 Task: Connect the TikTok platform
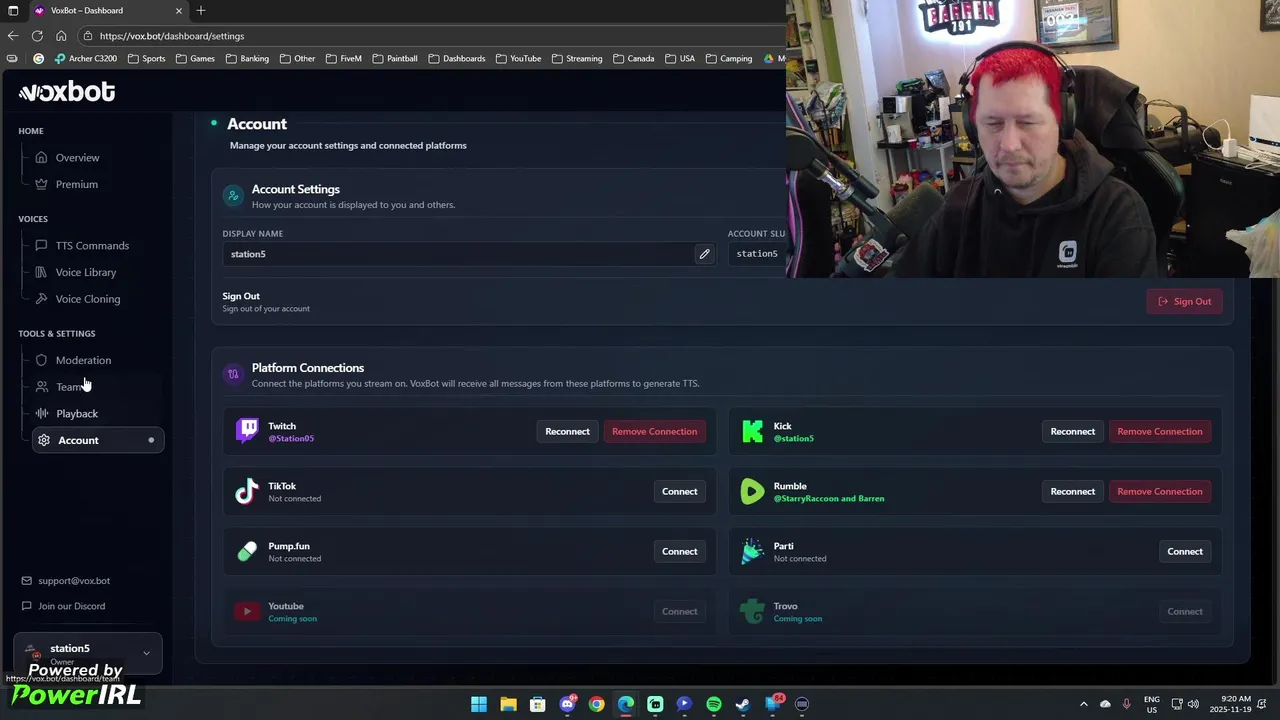pos(679,491)
